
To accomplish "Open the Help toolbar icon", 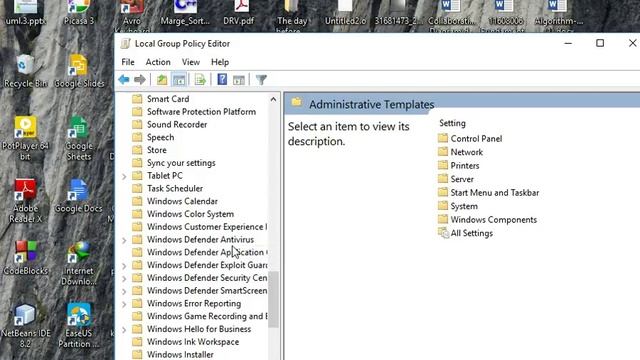I will click(x=222, y=79).
